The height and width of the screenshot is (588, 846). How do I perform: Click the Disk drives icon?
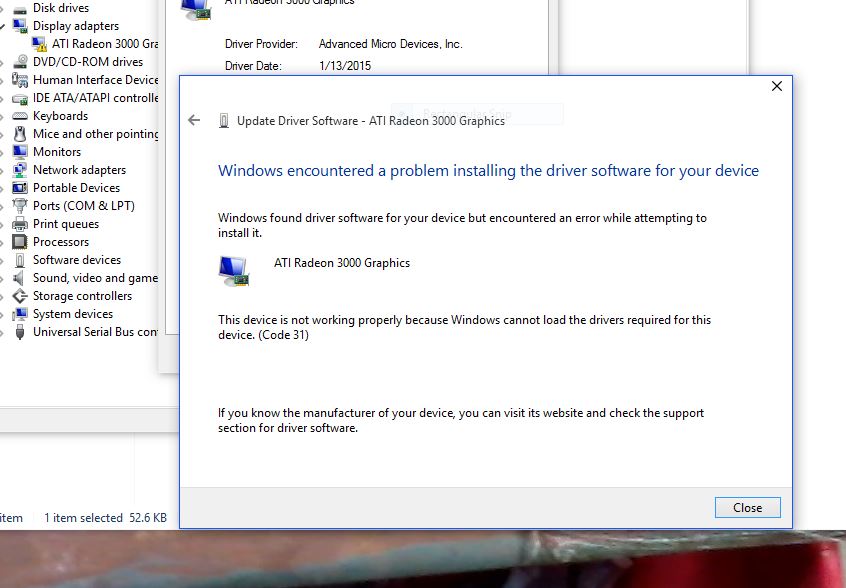point(20,9)
